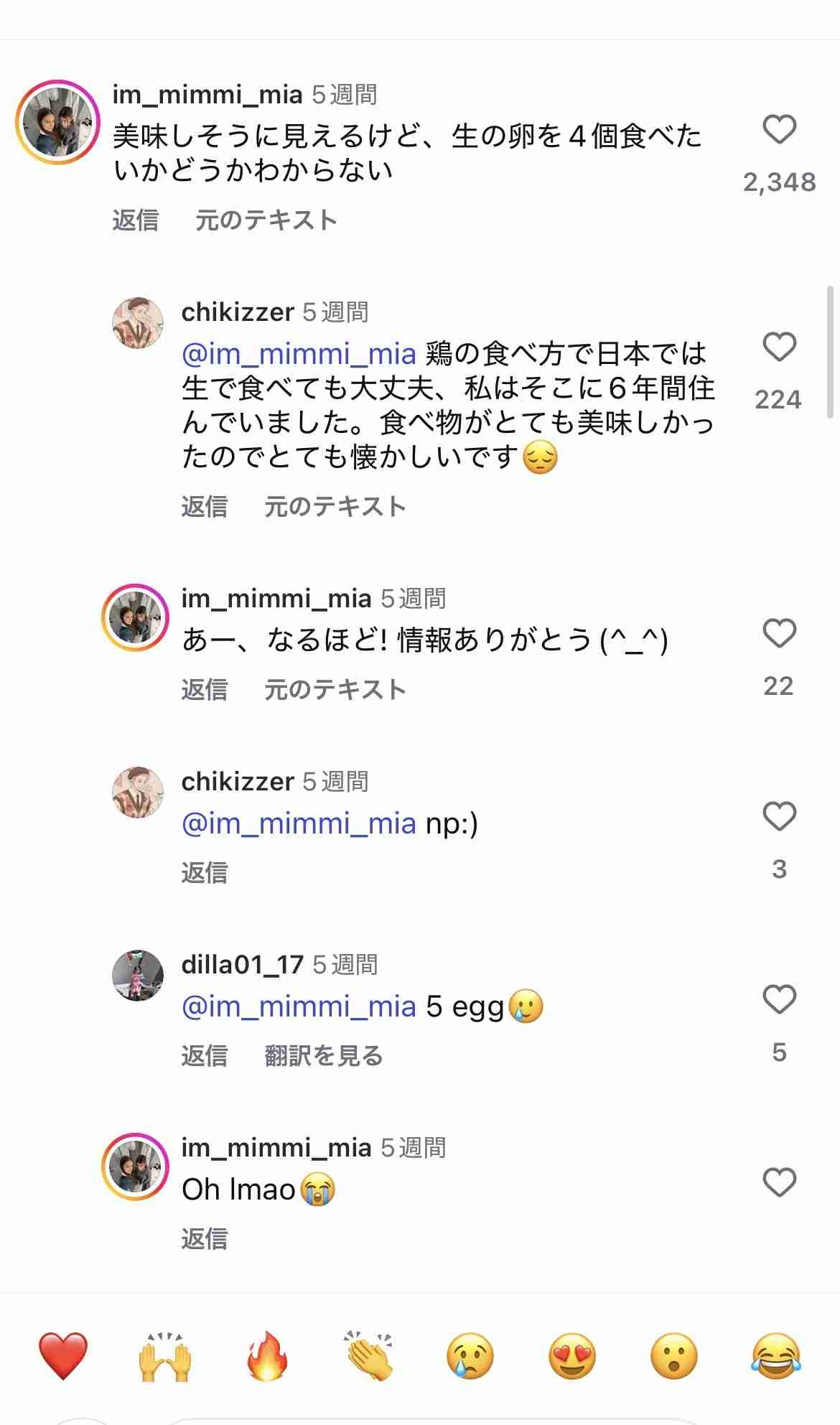Tap the surprised face emoji reaction
Image resolution: width=840 pixels, height=1425 pixels.
click(x=674, y=1355)
